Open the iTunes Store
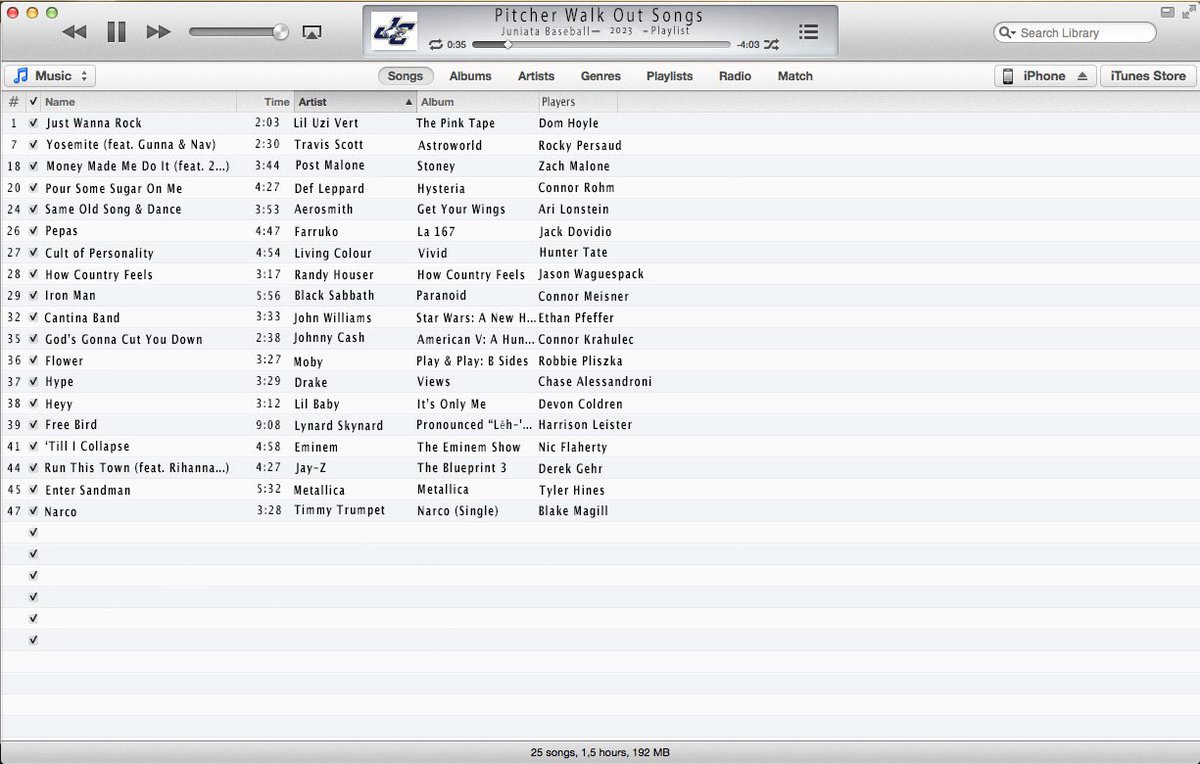Screen dimensions: 1200x764 click(x=1147, y=76)
